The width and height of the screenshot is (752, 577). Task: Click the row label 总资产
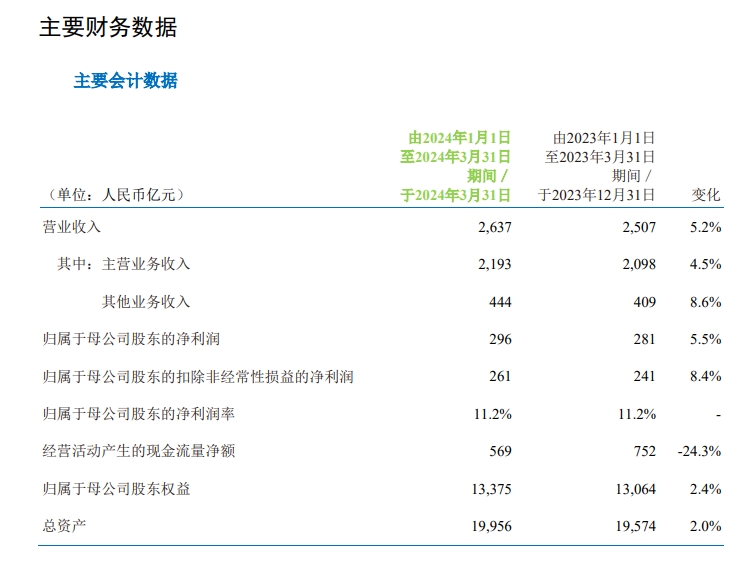tap(64, 526)
